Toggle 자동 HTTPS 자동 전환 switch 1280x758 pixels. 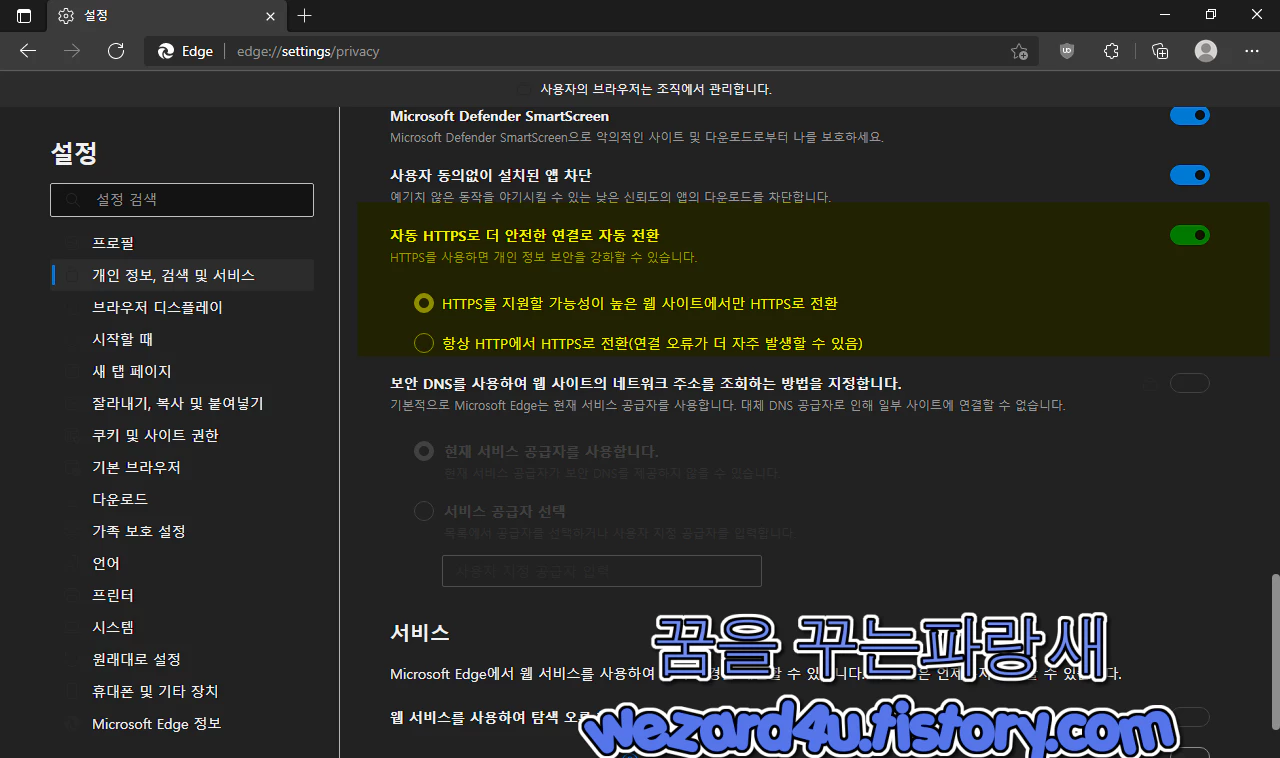[x=1190, y=235]
